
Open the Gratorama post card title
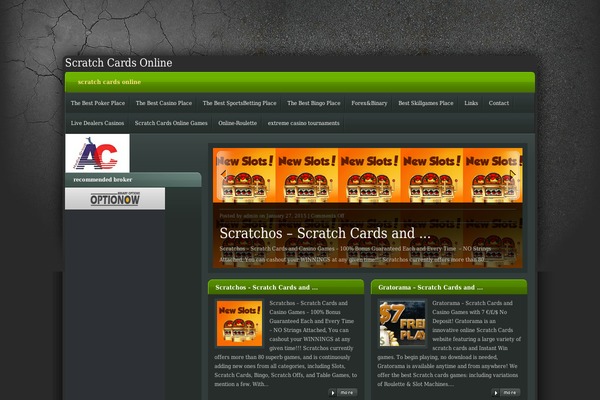[430, 287]
